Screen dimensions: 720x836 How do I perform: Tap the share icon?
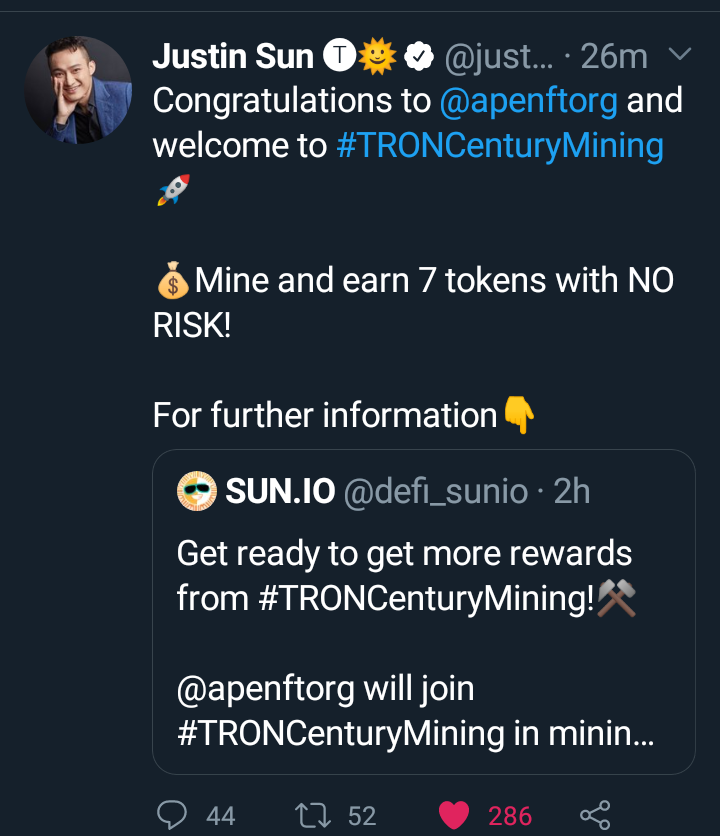point(595,815)
